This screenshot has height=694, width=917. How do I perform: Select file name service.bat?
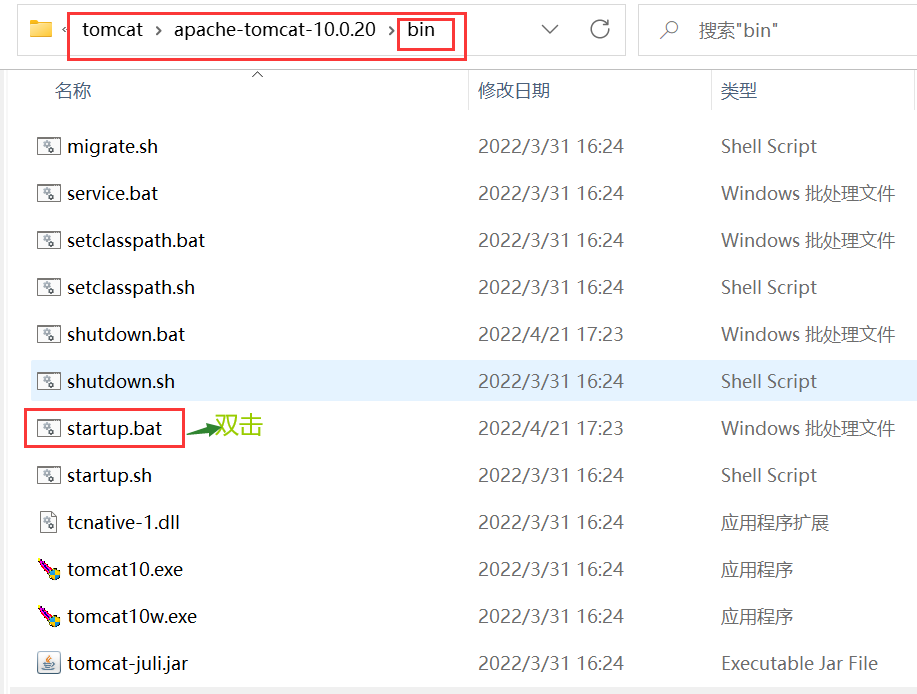(112, 193)
